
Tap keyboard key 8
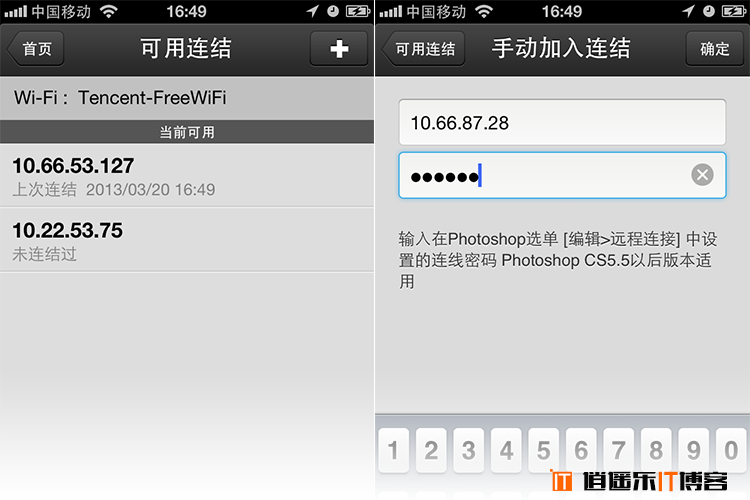pyautogui.click(x=656, y=450)
